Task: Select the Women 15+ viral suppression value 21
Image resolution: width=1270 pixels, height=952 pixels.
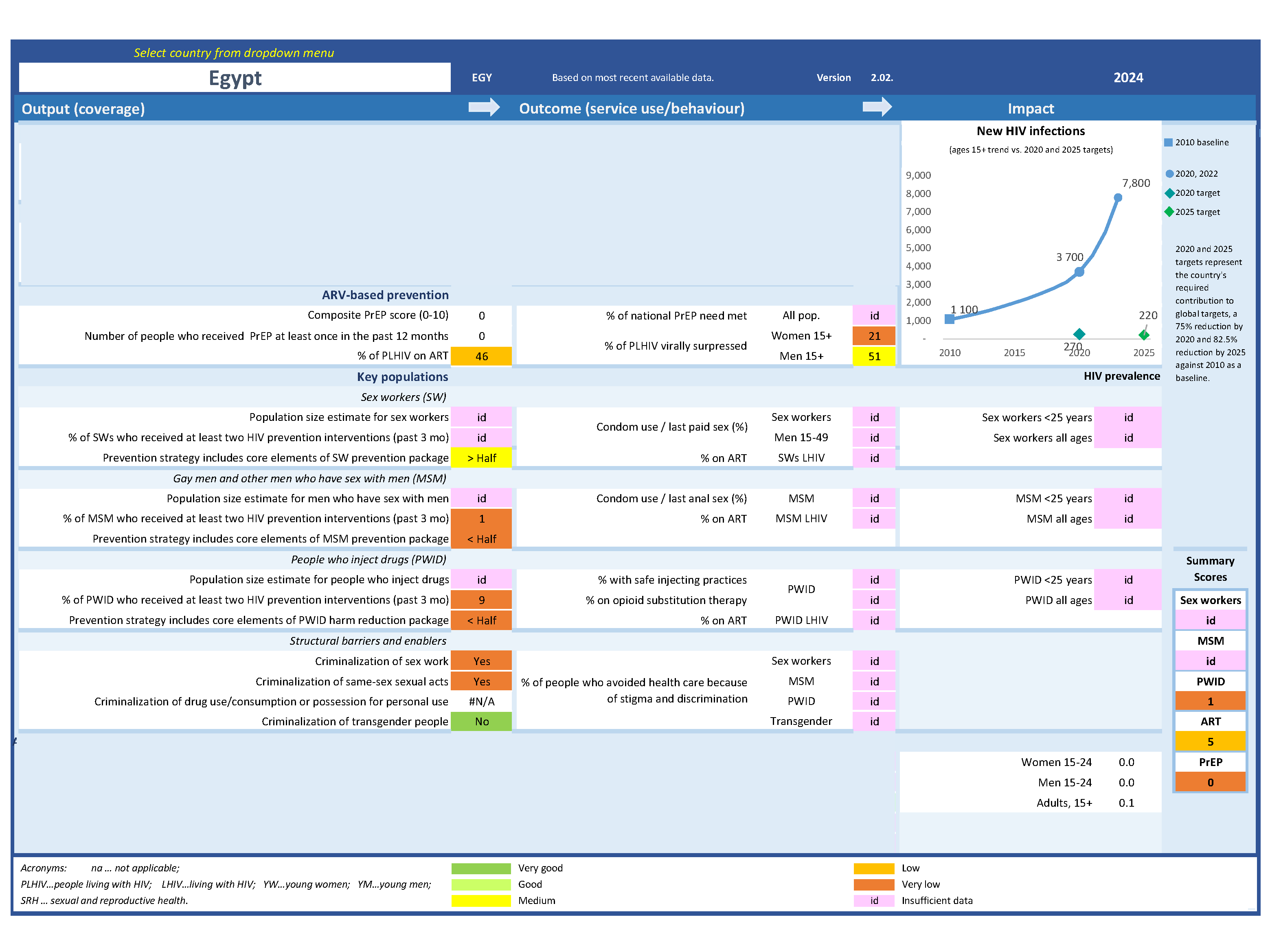Action: [x=874, y=336]
